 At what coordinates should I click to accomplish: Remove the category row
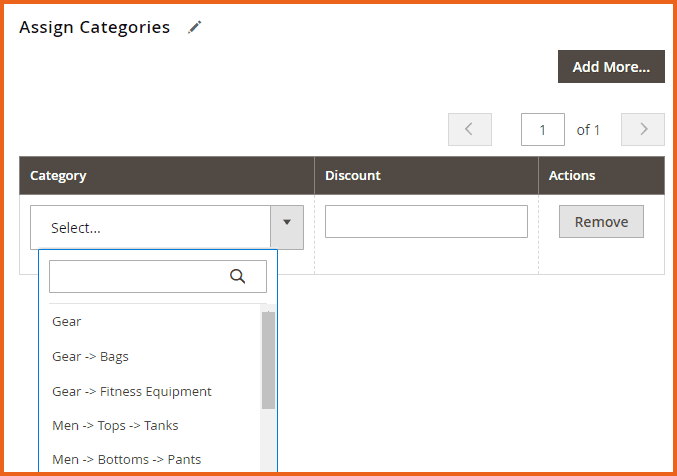pyautogui.click(x=601, y=222)
